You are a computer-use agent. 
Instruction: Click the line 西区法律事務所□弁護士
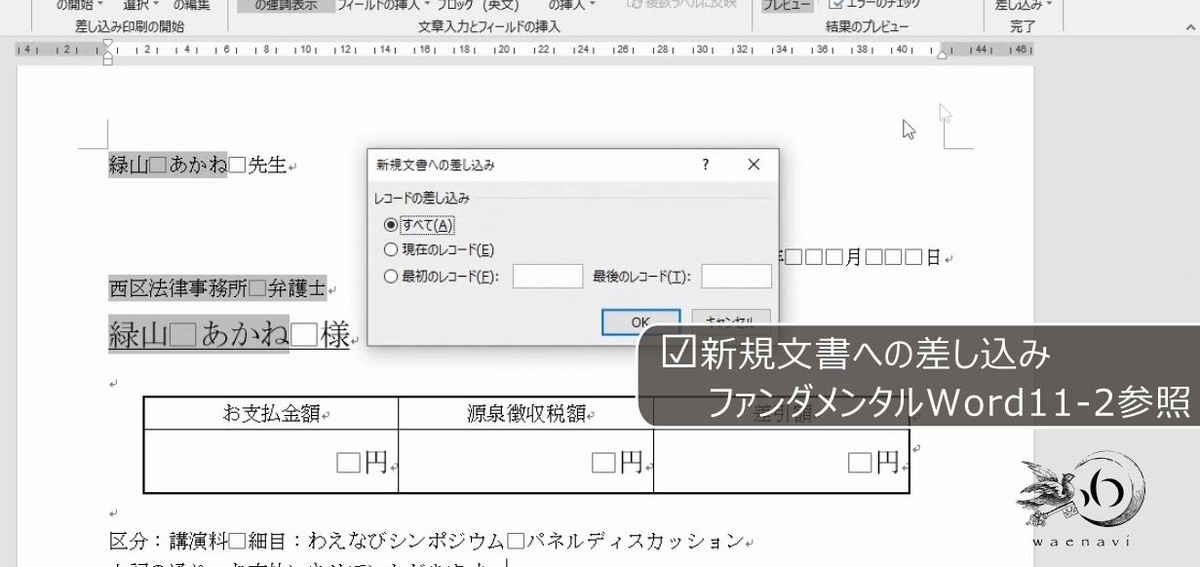coord(218,289)
